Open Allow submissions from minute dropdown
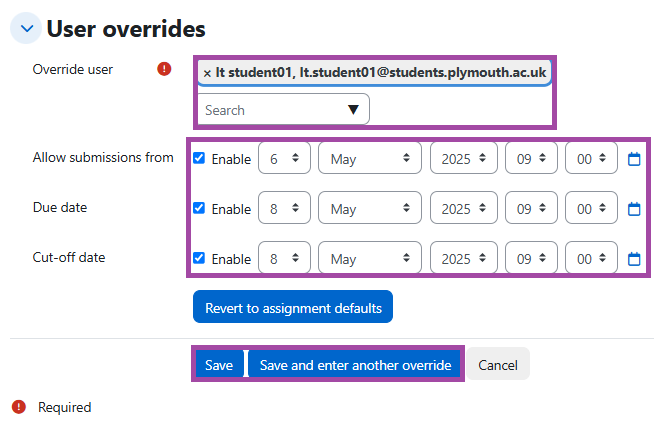Image resolution: width=654 pixels, height=426 pixels. (591, 158)
